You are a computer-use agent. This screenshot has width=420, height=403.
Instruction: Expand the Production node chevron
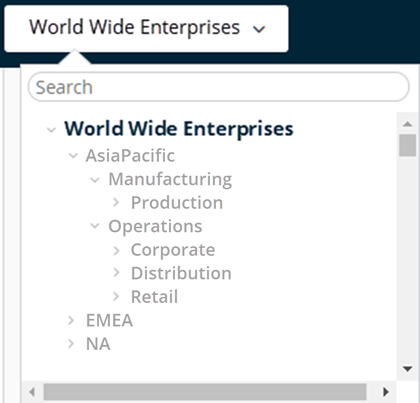116,202
